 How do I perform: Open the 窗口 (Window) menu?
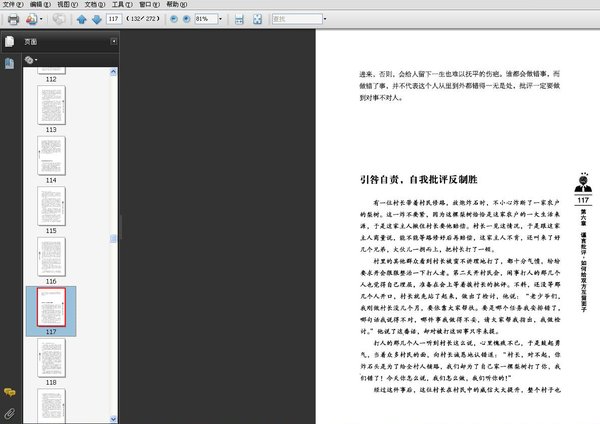pos(149,5)
